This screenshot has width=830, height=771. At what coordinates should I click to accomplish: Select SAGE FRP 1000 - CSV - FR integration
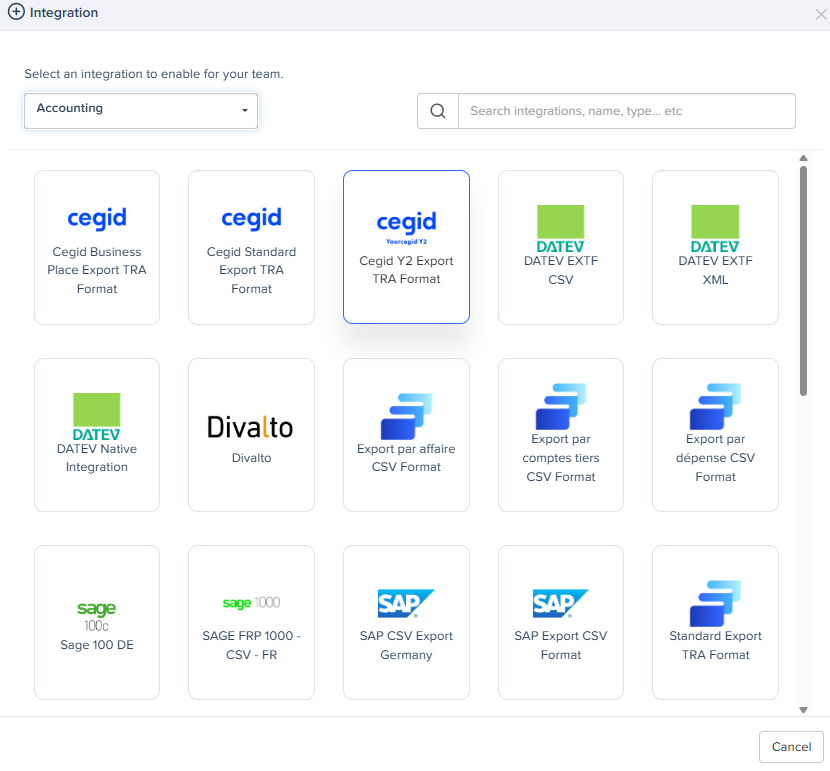251,622
